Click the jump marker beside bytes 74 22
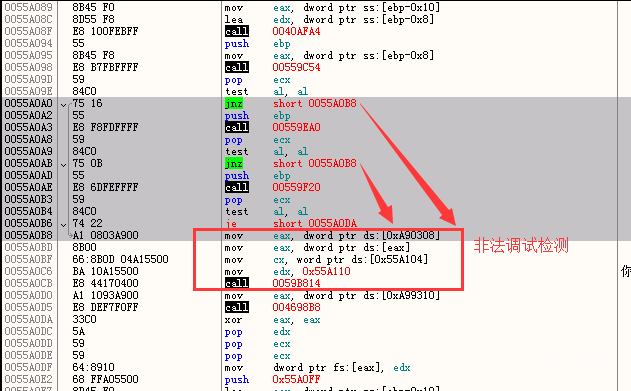This screenshot has height=391, width=631. pos(63,224)
